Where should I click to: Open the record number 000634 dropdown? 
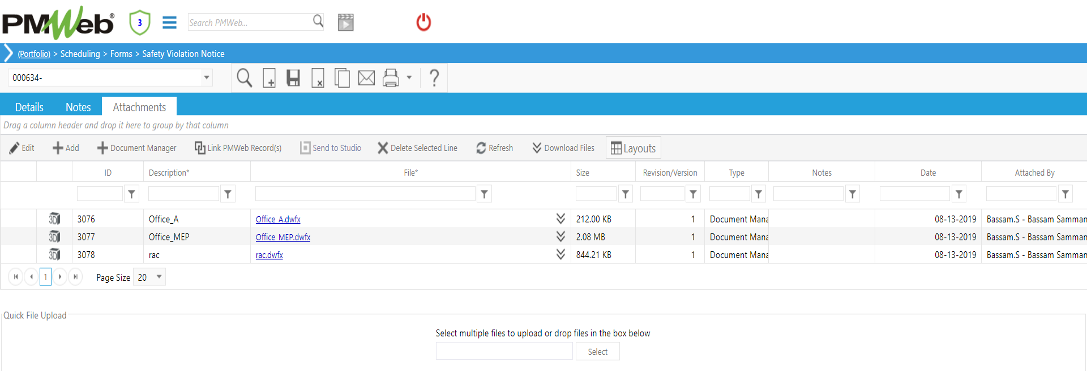coord(207,78)
